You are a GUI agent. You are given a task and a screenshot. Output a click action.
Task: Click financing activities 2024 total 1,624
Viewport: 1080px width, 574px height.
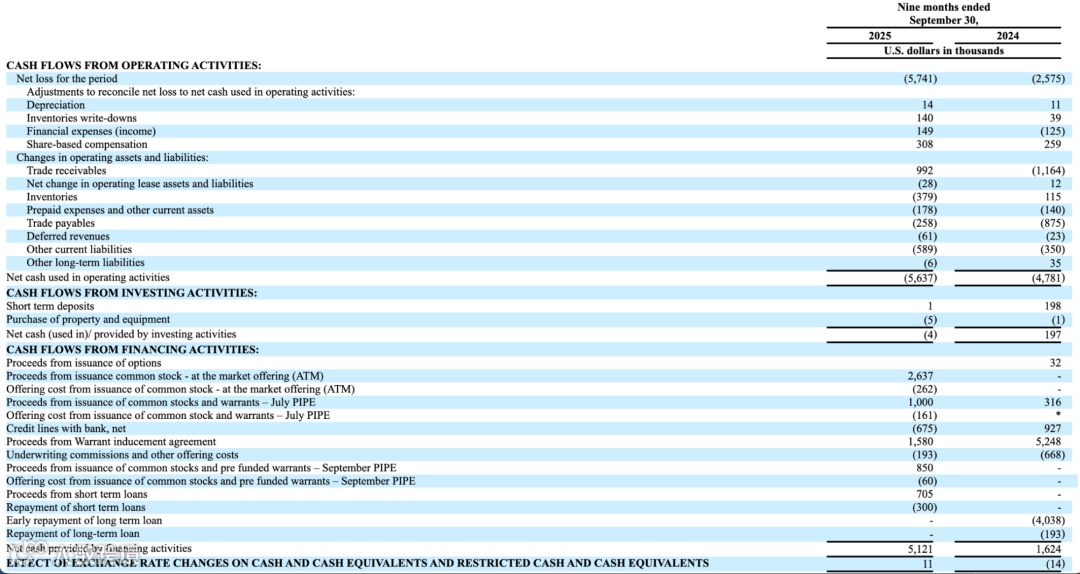1049,549
